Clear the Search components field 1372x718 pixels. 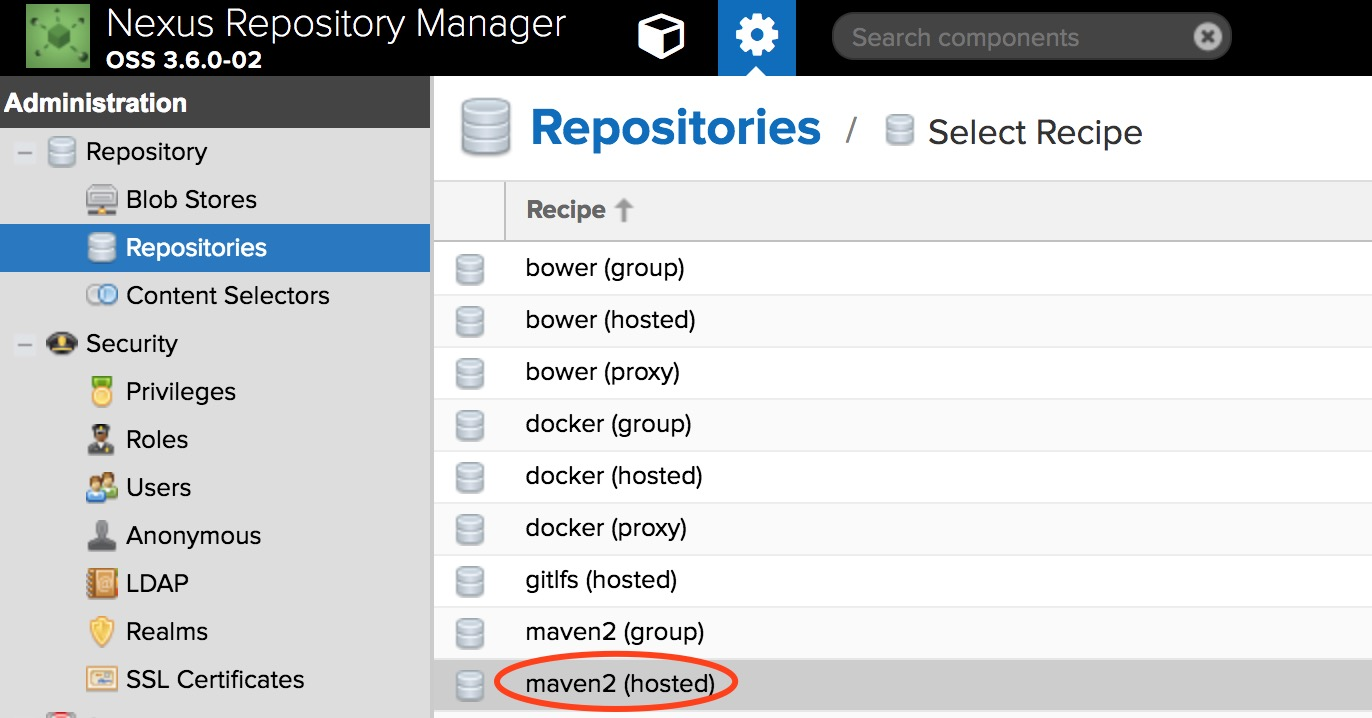coord(1208,36)
